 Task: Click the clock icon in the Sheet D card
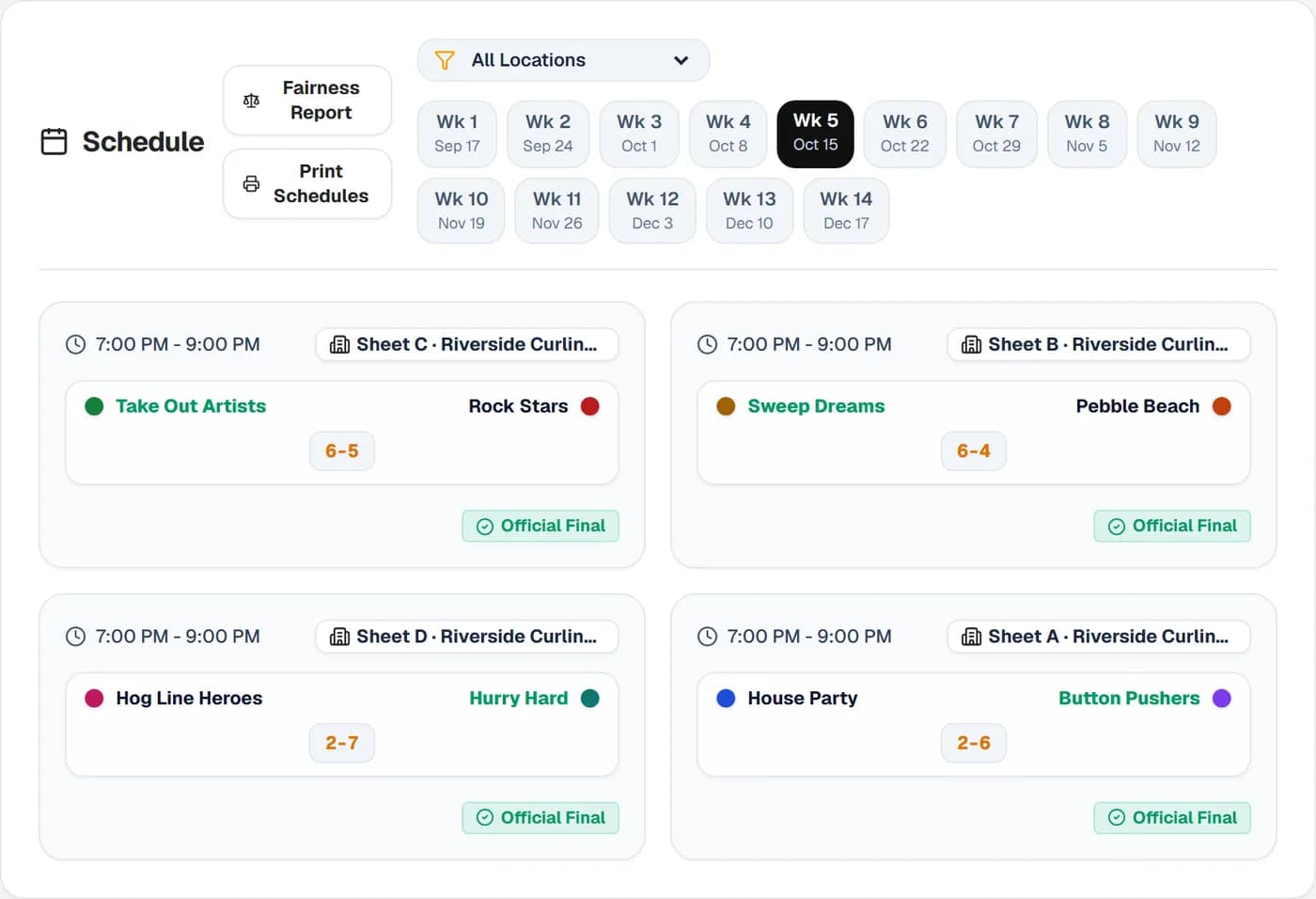click(75, 637)
